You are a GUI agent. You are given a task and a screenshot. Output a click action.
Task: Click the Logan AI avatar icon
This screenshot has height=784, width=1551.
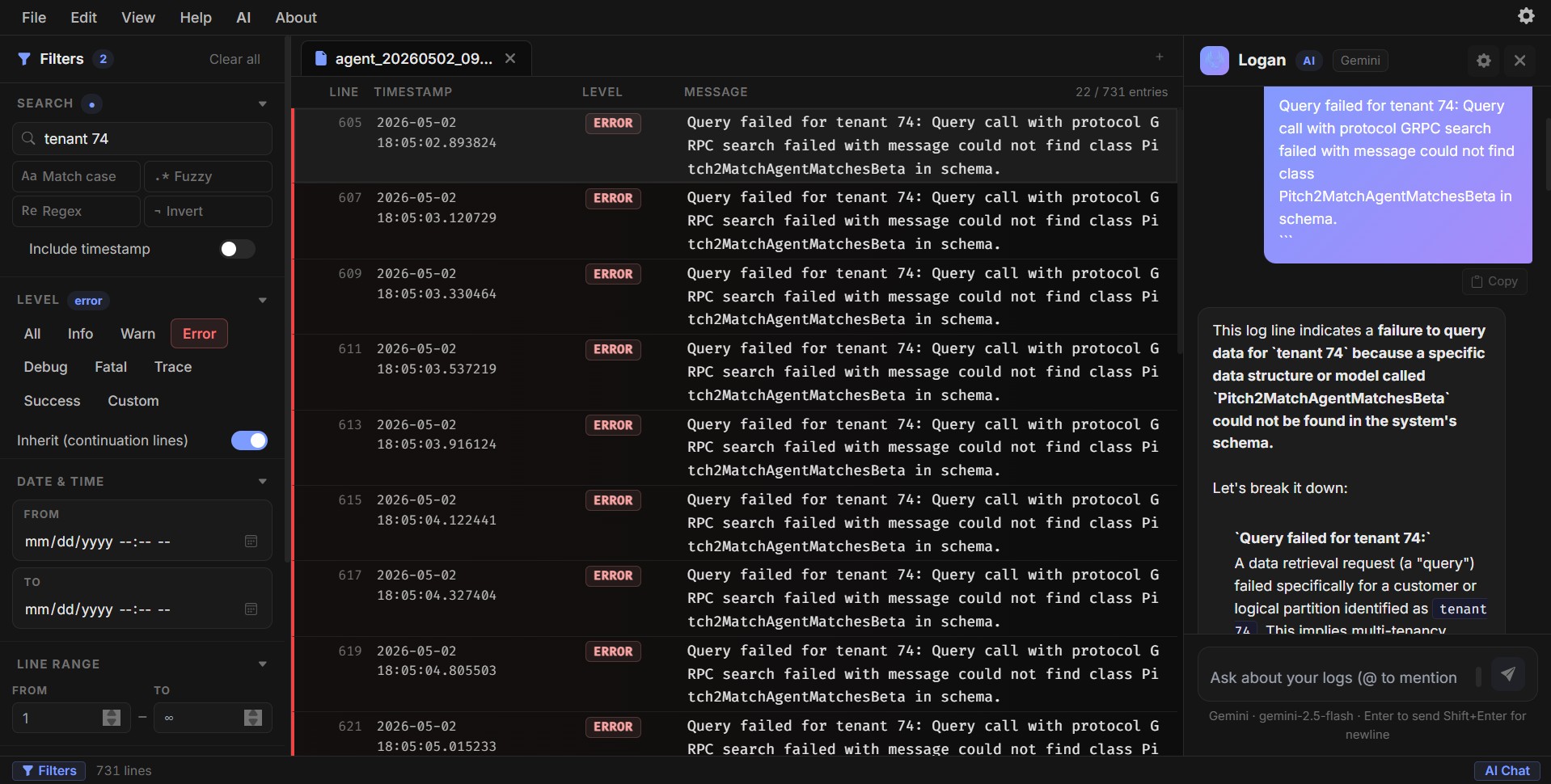(1214, 60)
